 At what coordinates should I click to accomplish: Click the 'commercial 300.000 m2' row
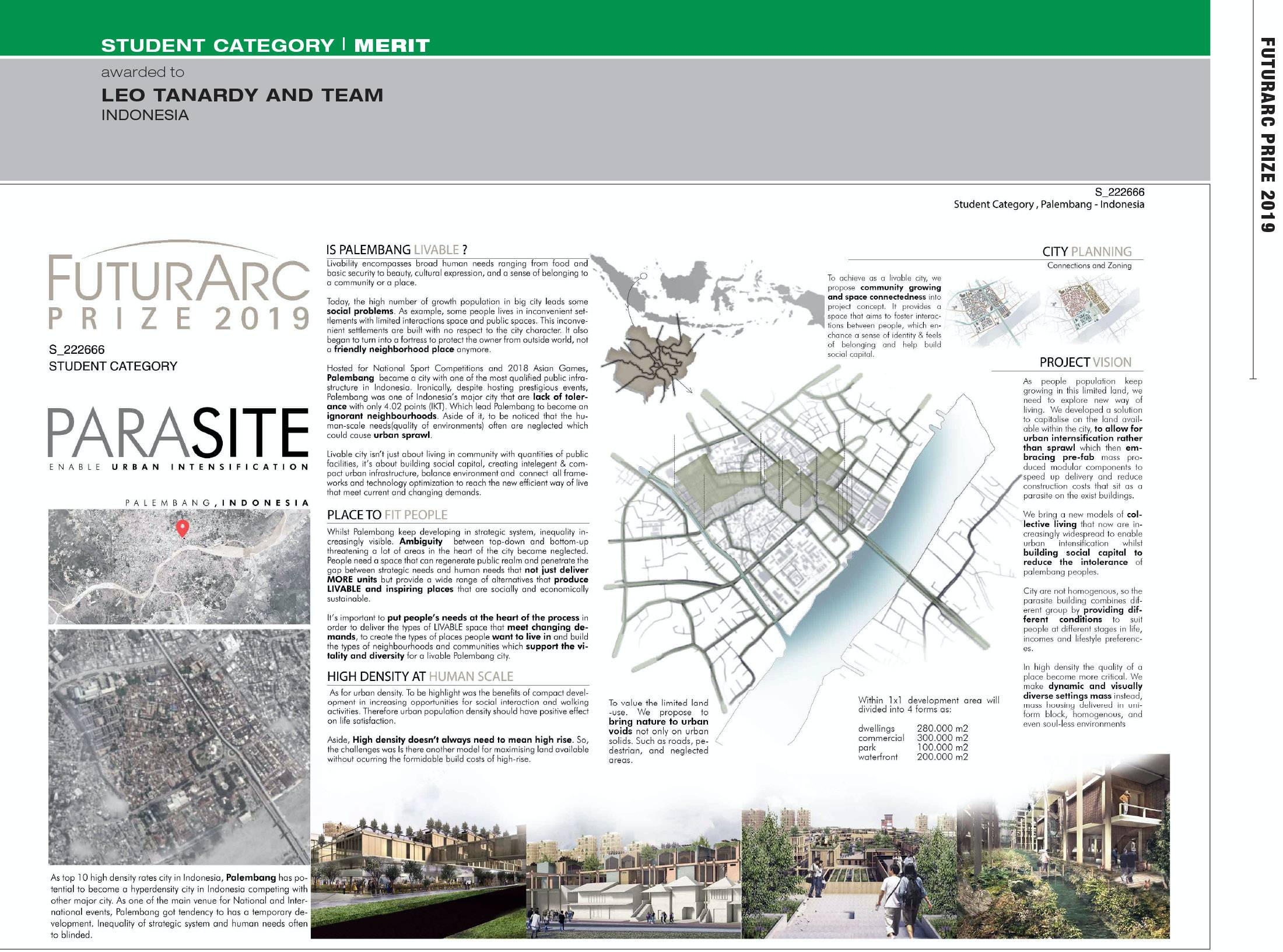coord(913,738)
